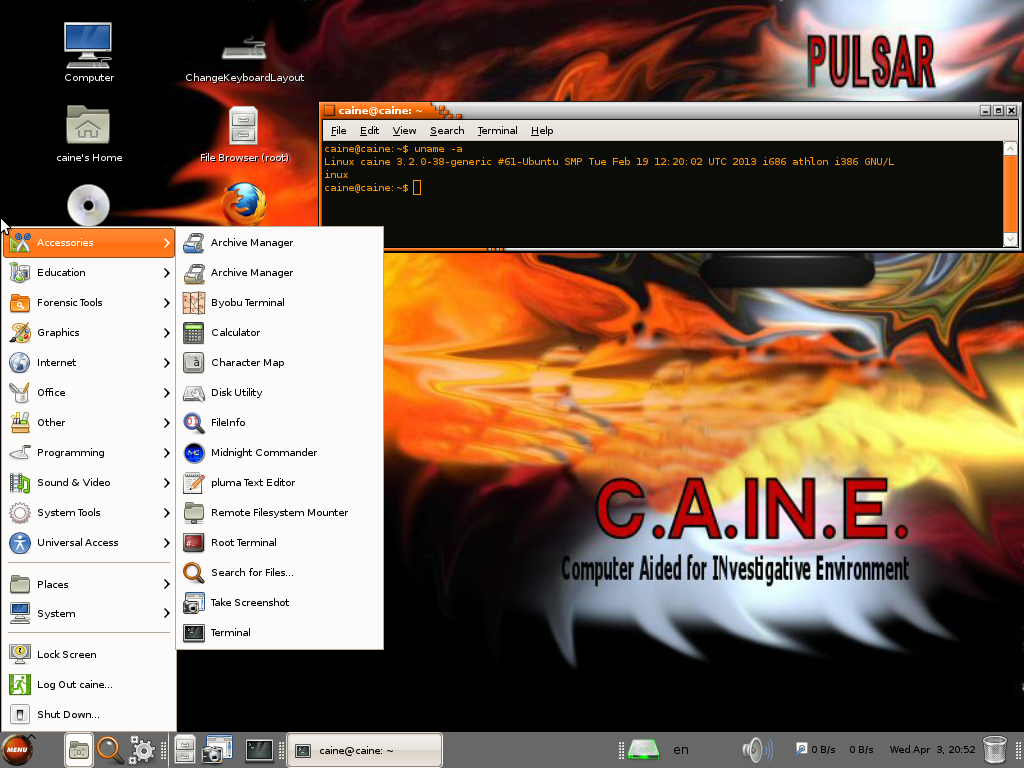Launch Take Screenshot tool
Viewport: 1024px width, 768px height.
(x=280, y=603)
